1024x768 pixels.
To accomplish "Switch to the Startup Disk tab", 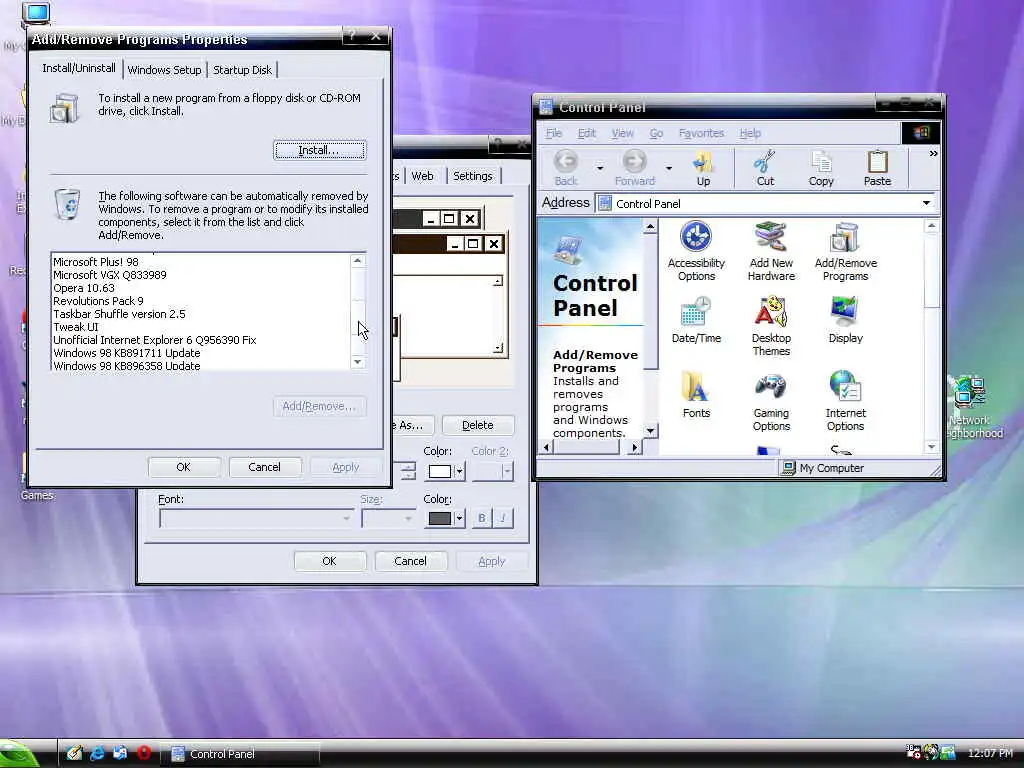I will [242, 70].
